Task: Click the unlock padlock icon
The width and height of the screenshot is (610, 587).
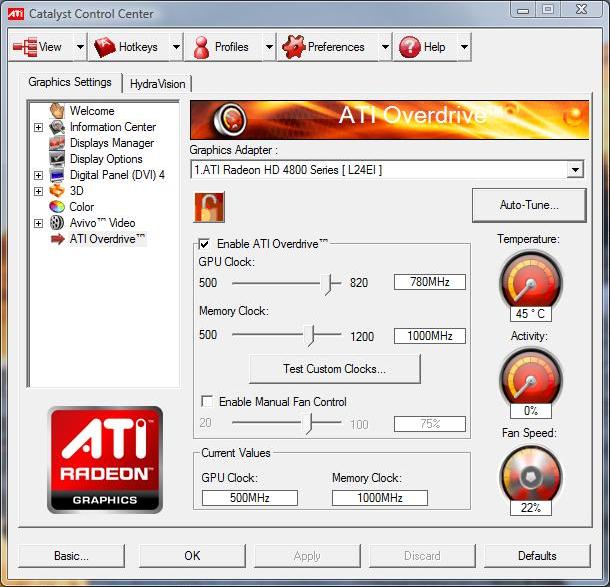Action: click(x=209, y=207)
